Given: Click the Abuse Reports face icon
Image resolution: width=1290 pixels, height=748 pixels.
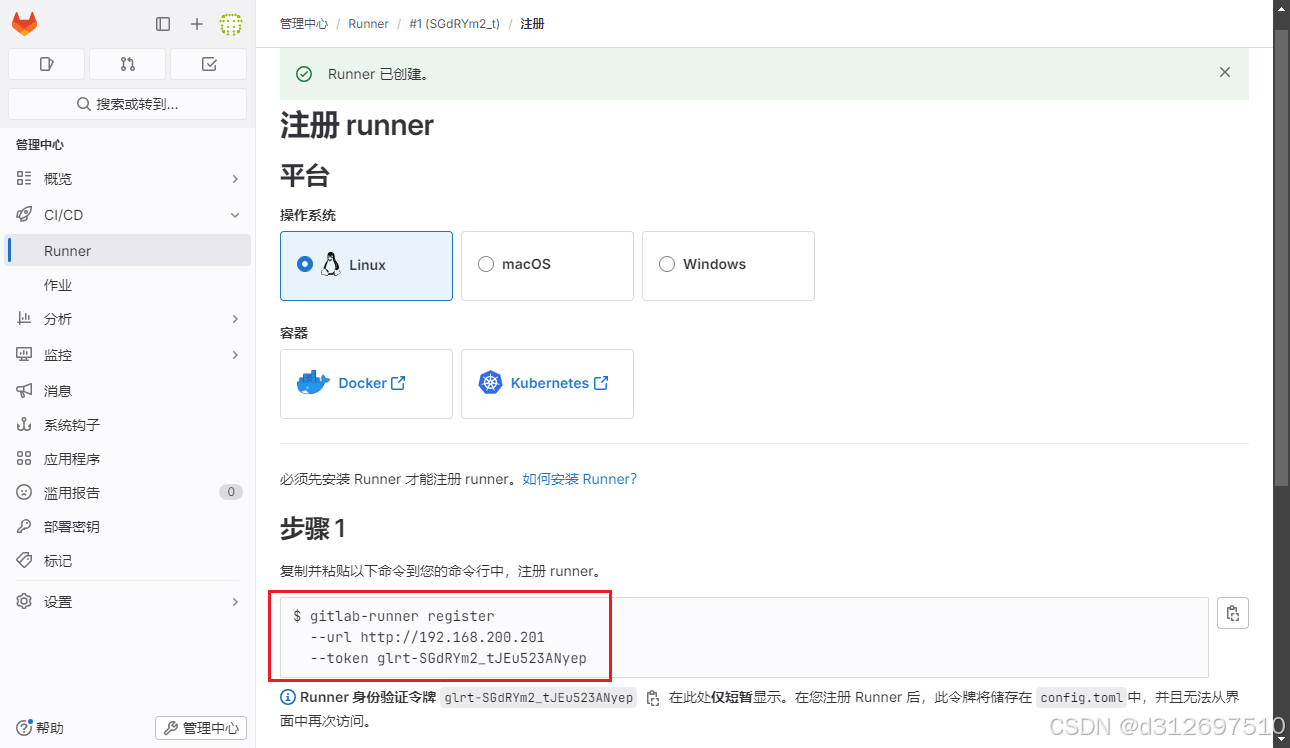Looking at the screenshot, I should pyautogui.click(x=24, y=493).
